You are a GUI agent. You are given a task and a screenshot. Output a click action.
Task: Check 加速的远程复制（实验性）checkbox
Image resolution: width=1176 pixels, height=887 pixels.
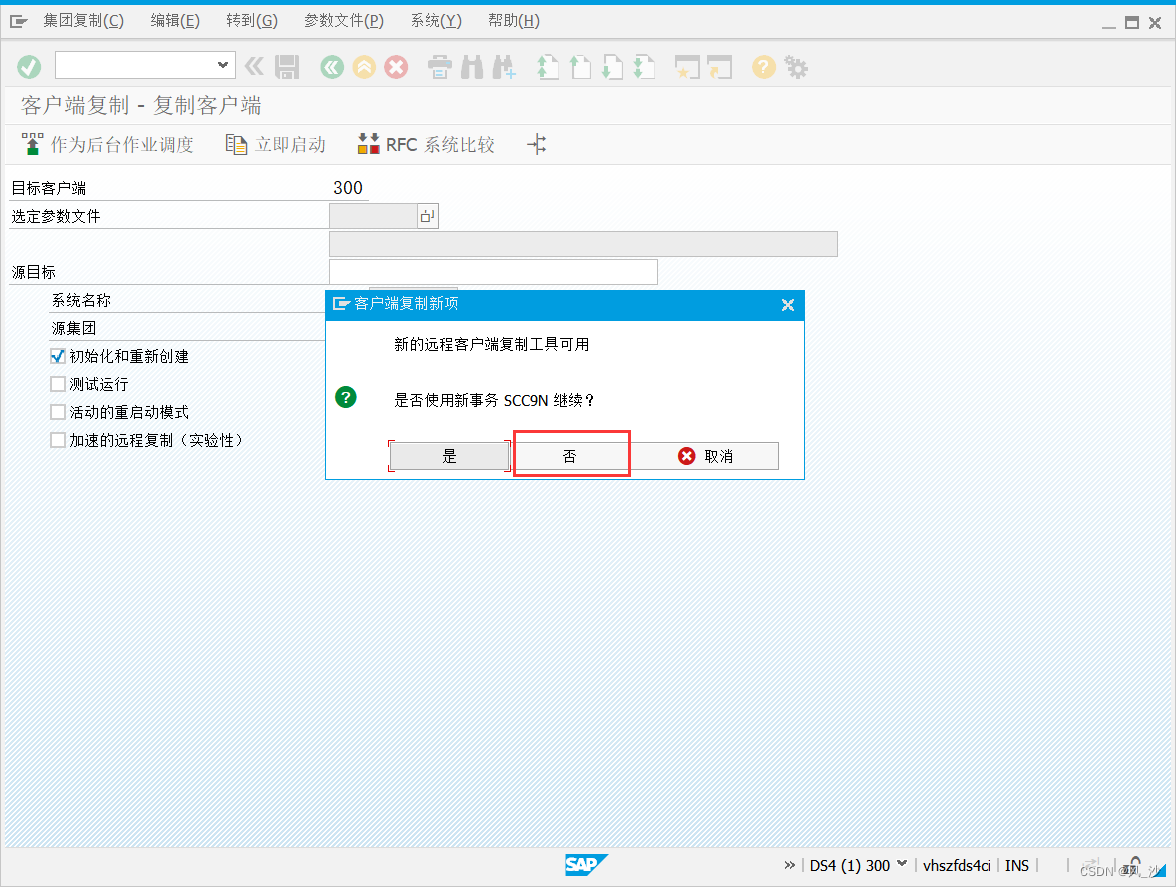click(x=58, y=439)
